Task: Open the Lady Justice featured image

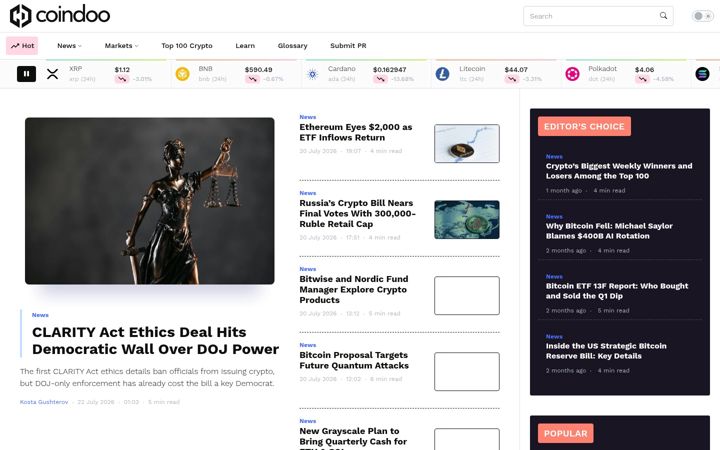Action: coord(150,201)
